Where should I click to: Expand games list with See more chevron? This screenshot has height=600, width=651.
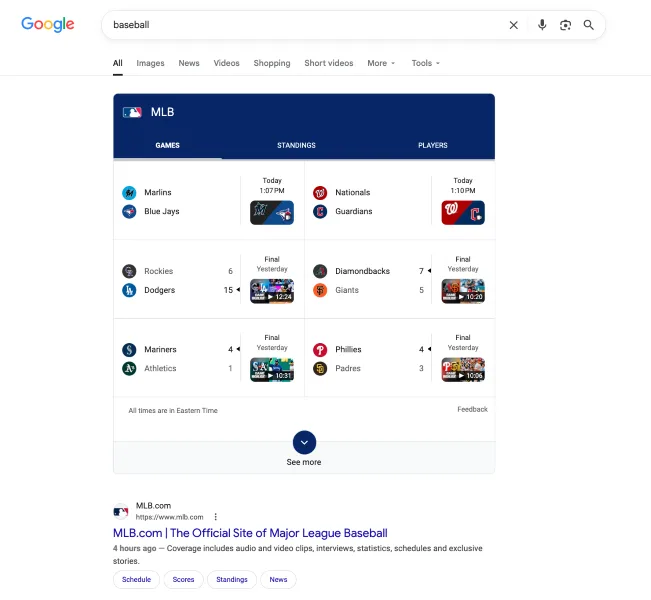point(304,442)
